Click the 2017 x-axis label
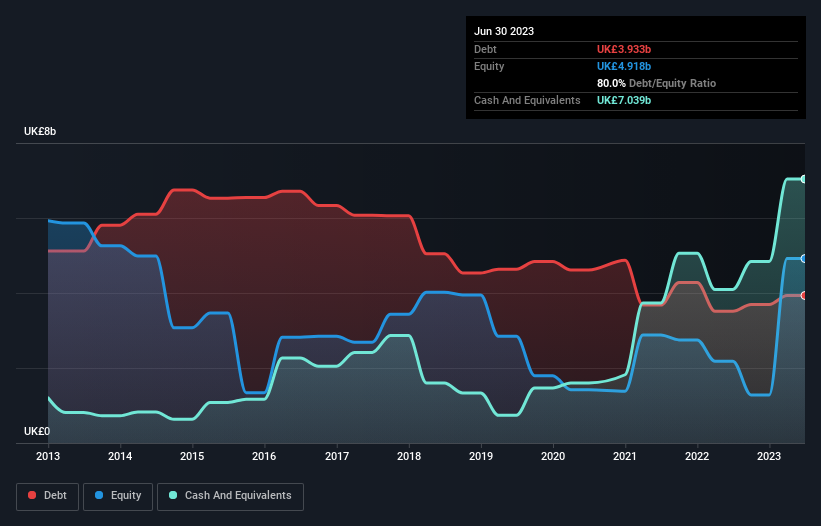This screenshot has height=526, width=821. [337, 456]
